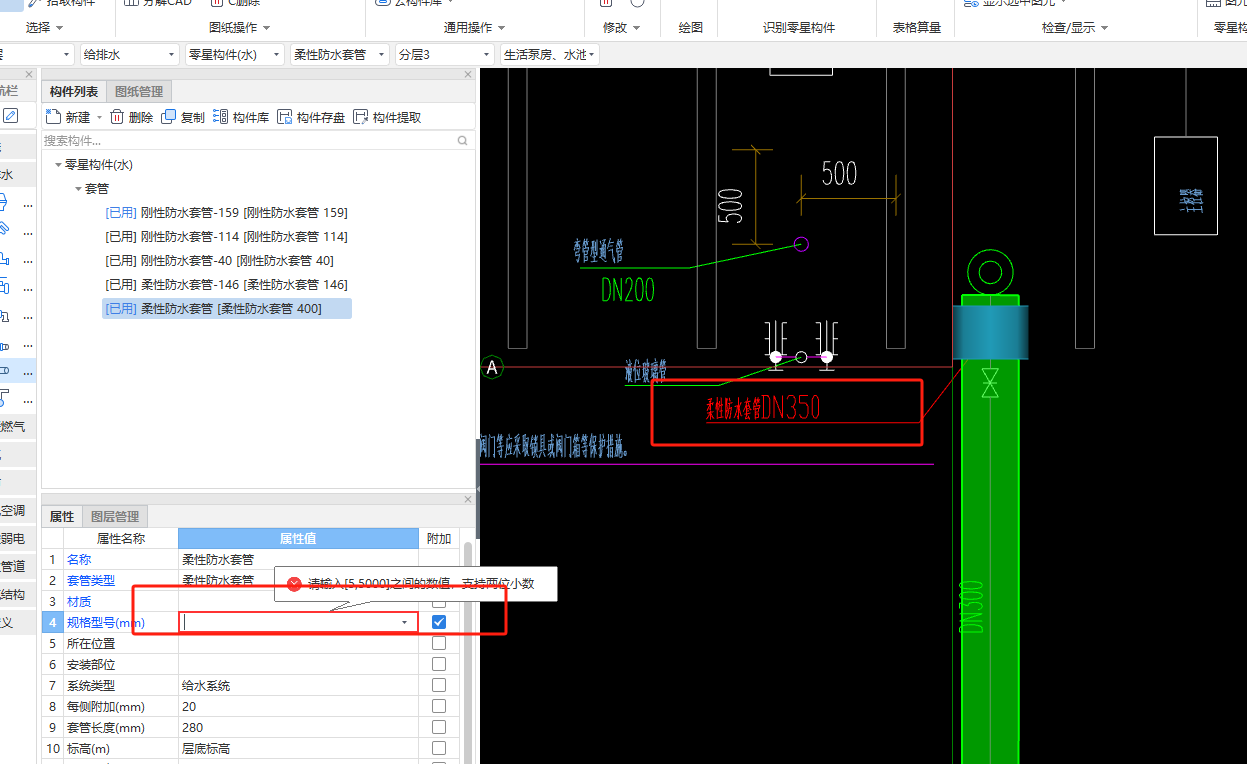Click the 删除 trash icon in component list
This screenshot has height=764, width=1247.
pyautogui.click(x=116, y=117)
